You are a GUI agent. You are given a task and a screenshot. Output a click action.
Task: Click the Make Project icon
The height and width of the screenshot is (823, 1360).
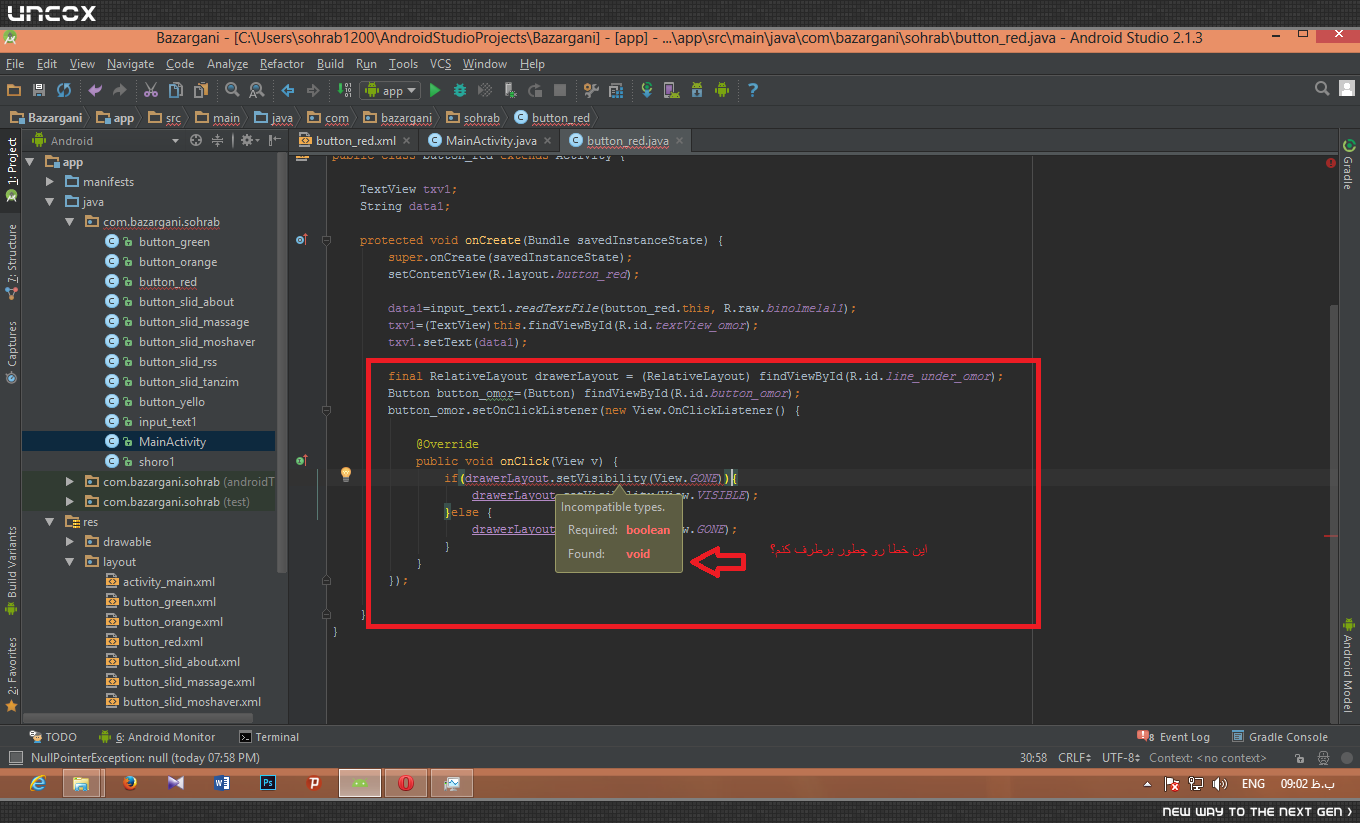tap(344, 90)
